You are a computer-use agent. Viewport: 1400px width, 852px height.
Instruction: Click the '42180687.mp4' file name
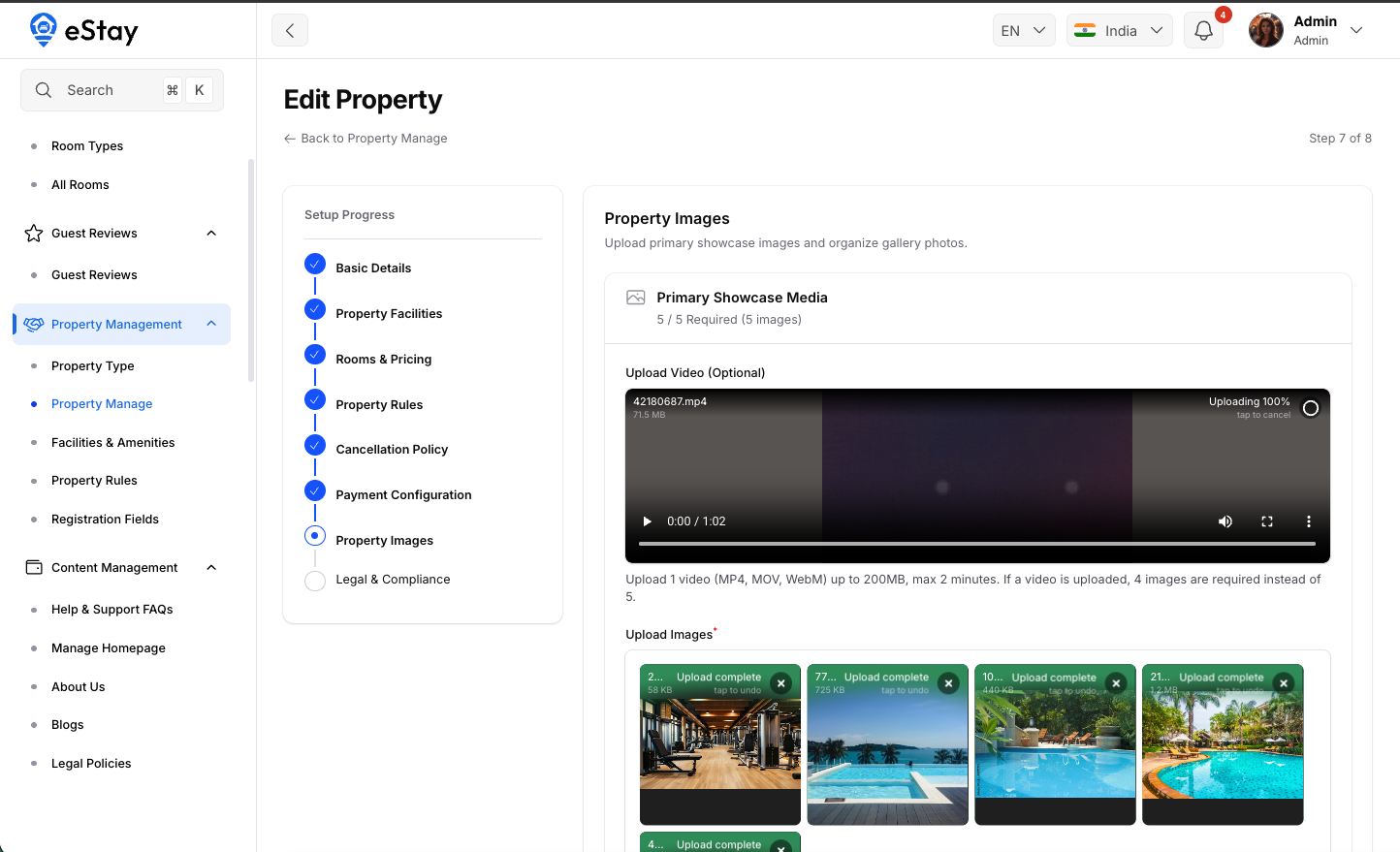(670, 401)
